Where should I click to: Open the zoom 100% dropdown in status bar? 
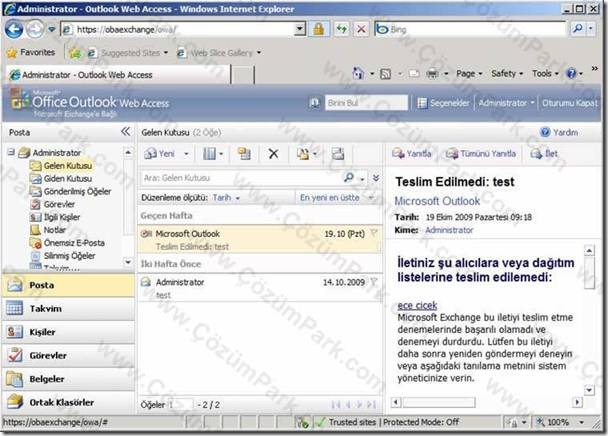point(582,422)
